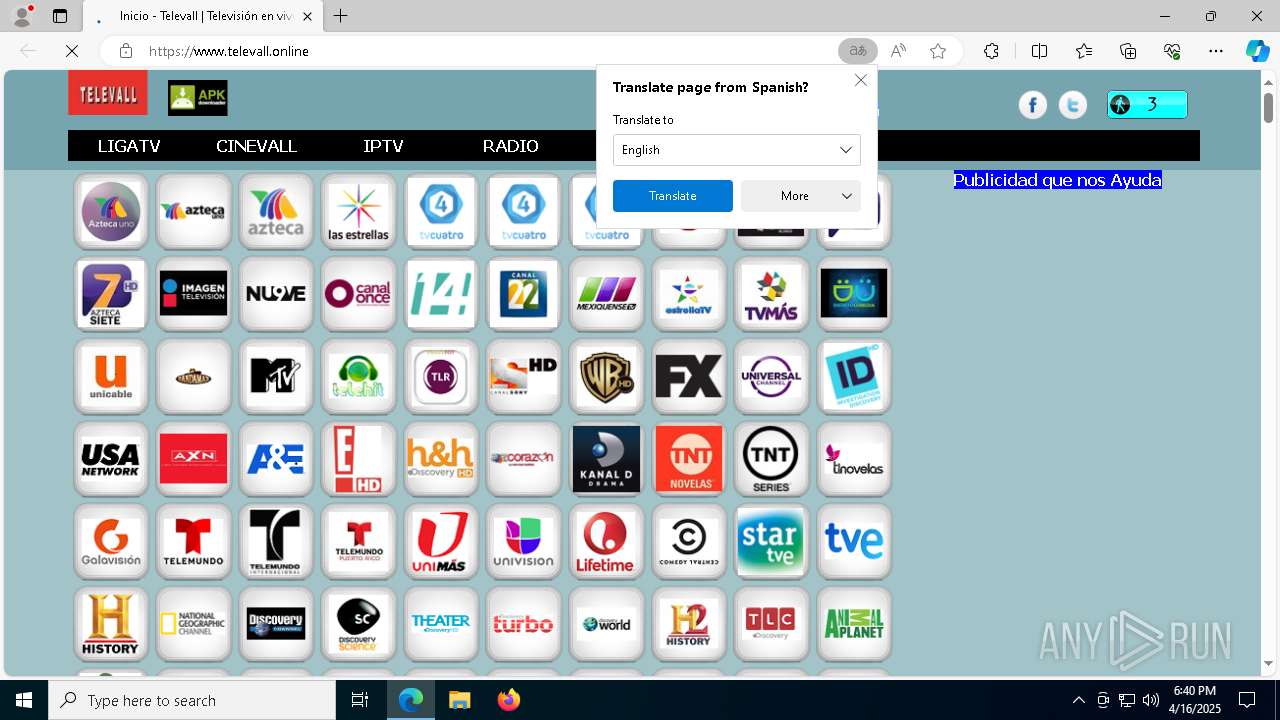
Task: Toggle Read aloud in address bar
Action: [898, 51]
